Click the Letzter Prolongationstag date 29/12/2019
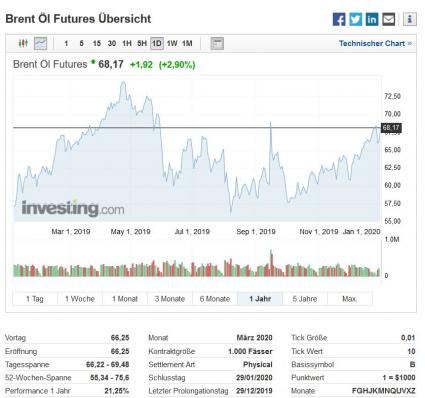Viewport: 425px width, 398px height. pos(254,391)
